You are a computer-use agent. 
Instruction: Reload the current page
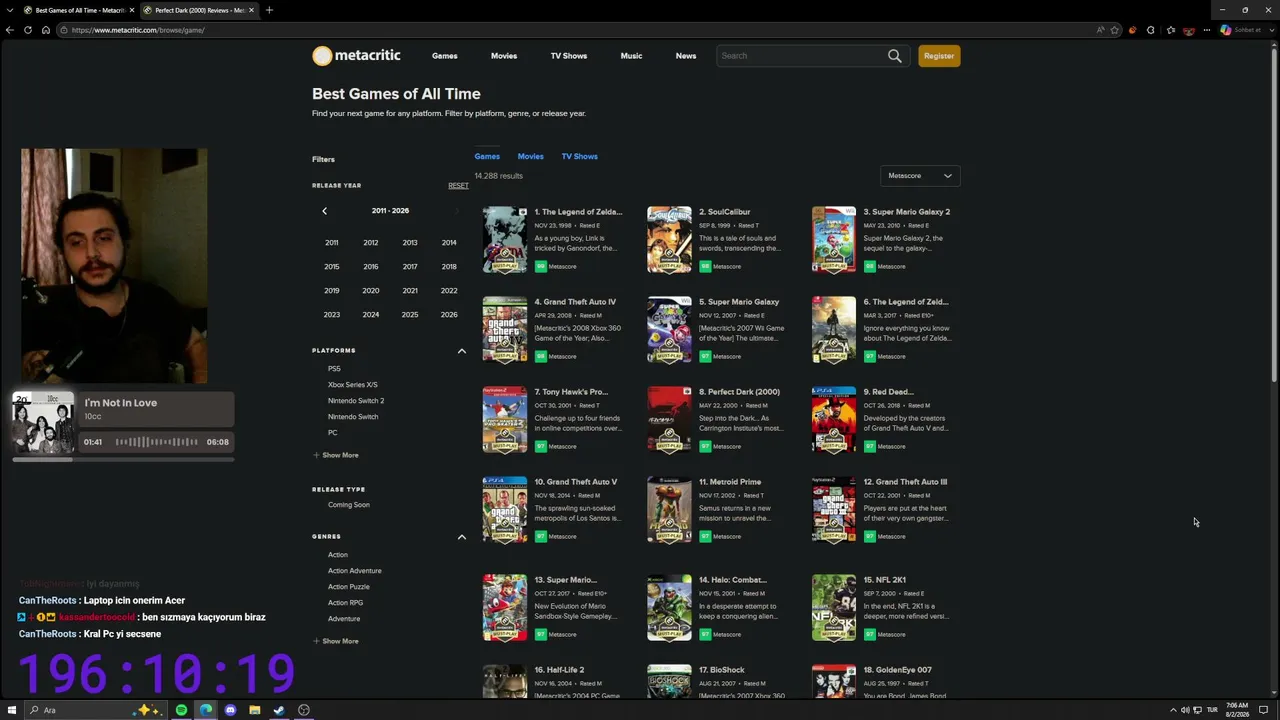28,30
